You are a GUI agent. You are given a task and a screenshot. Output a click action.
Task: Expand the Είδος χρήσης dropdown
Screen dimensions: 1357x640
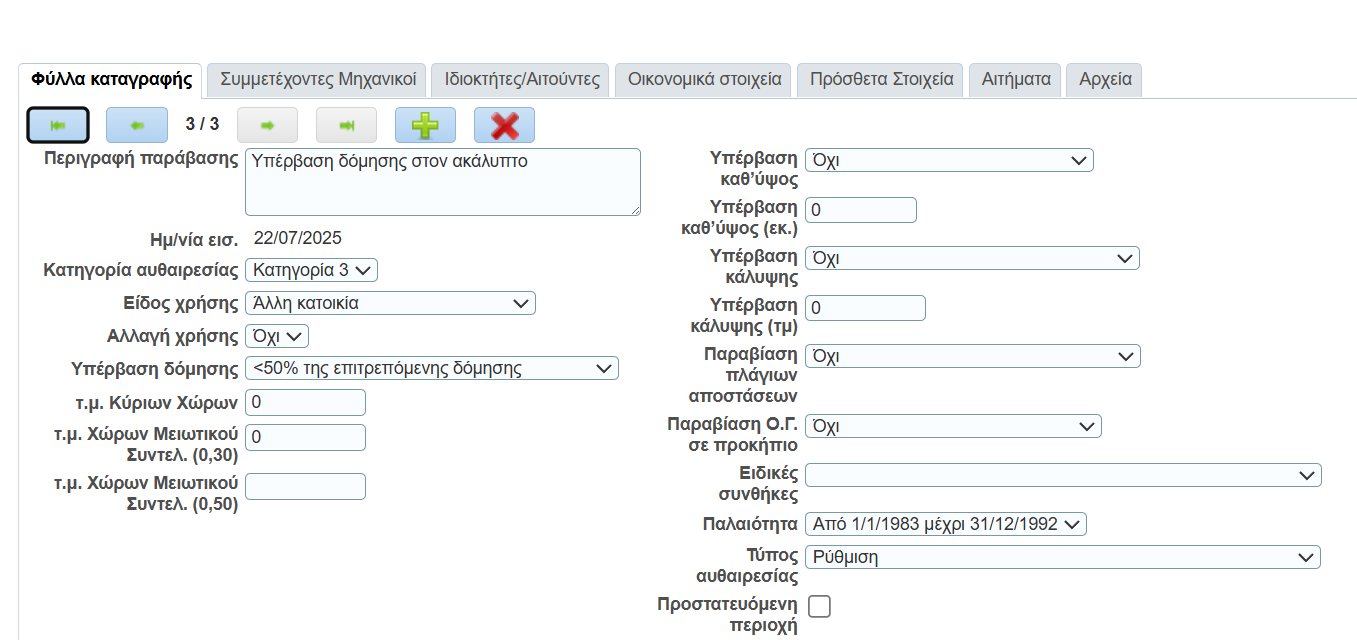[x=390, y=303]
